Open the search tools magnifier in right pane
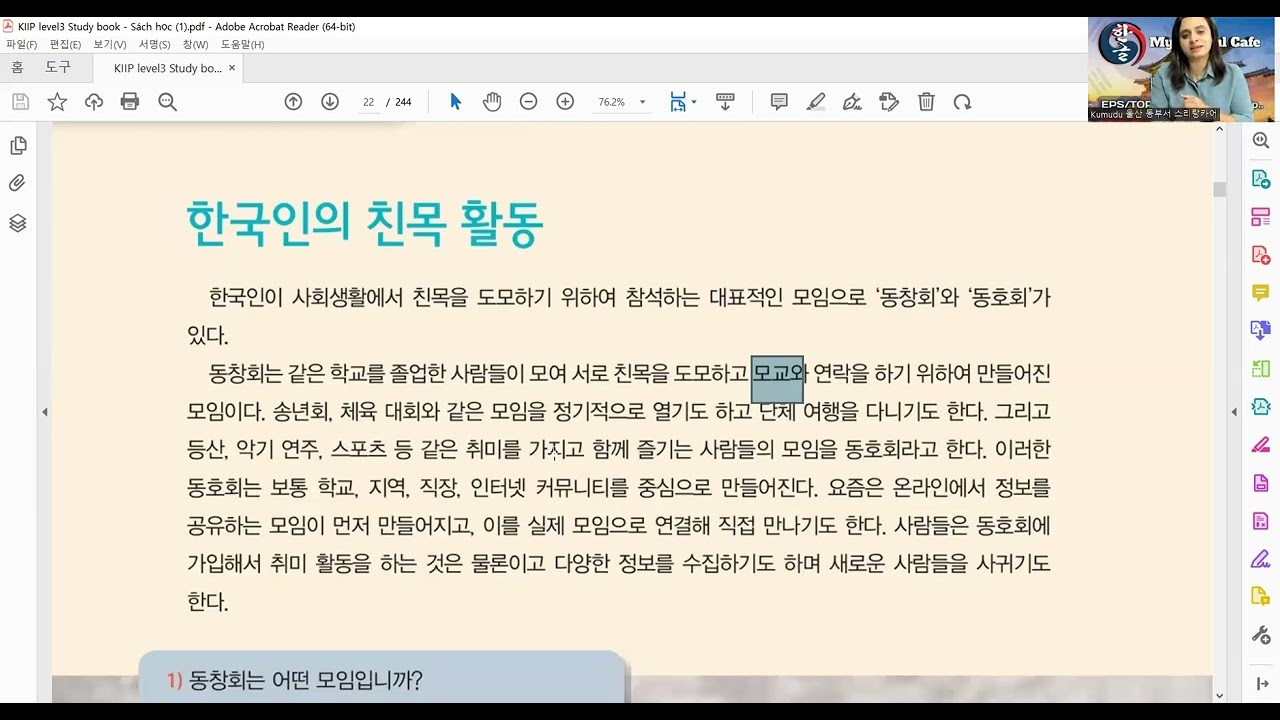This screenshot has width=1280, height=720. [1261, 141]
